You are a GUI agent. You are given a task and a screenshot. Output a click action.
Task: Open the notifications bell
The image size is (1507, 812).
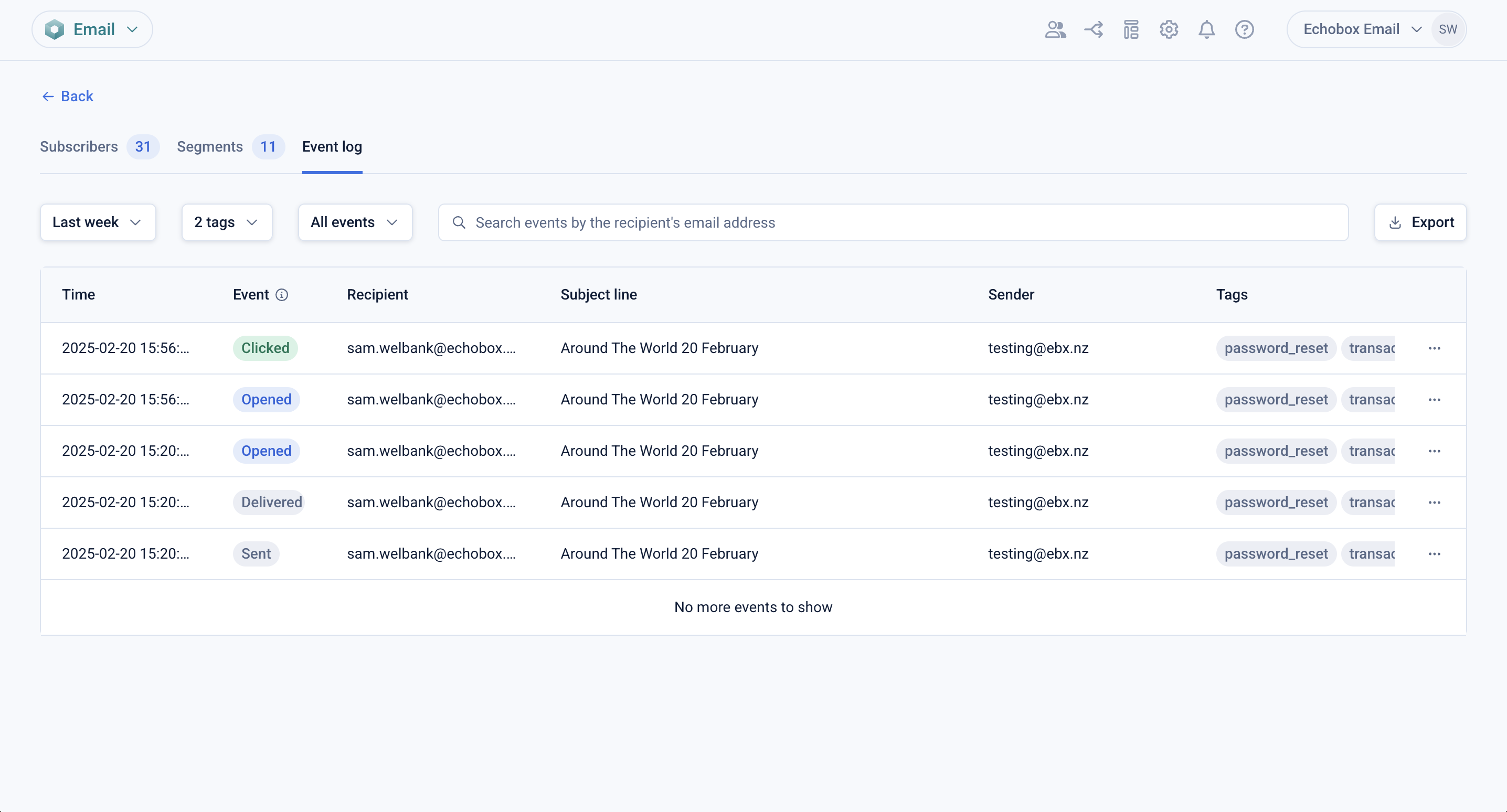[x=1206, y=29]
